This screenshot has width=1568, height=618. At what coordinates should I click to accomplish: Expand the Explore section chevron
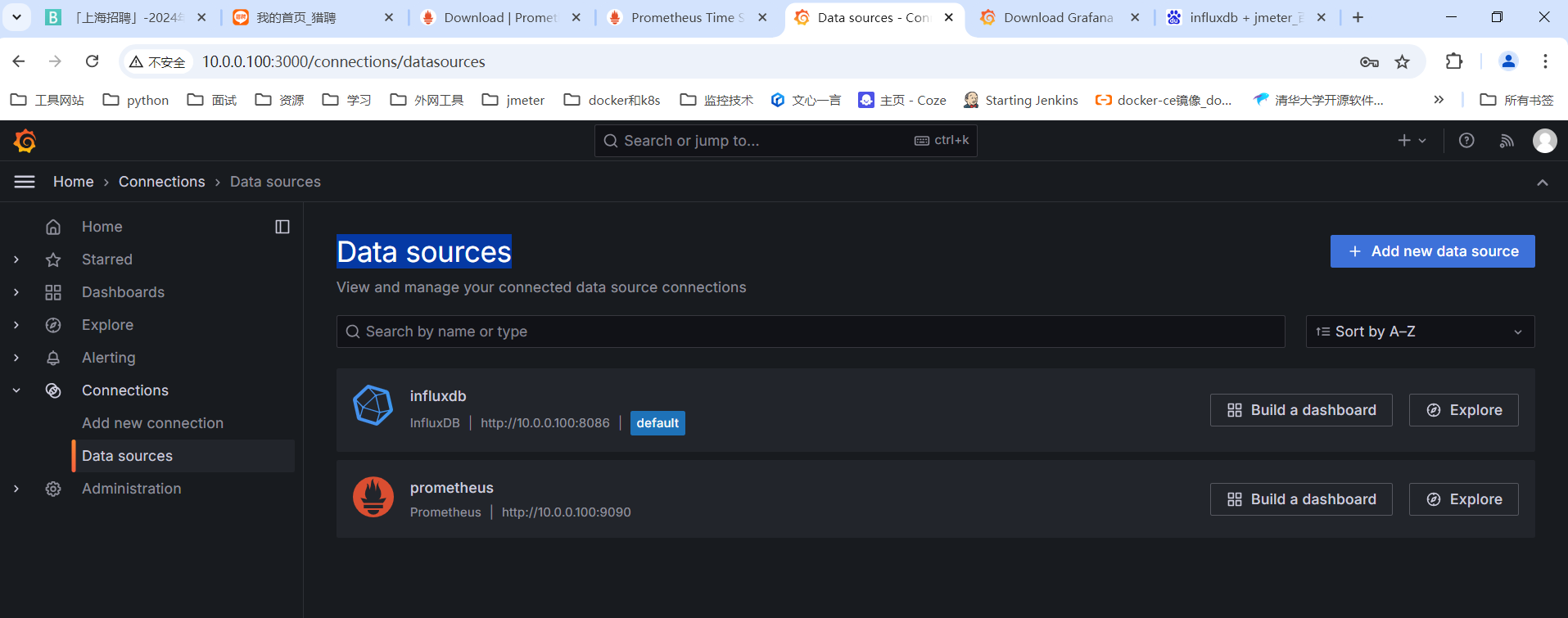pyautogui.click(x=16, y=325)
